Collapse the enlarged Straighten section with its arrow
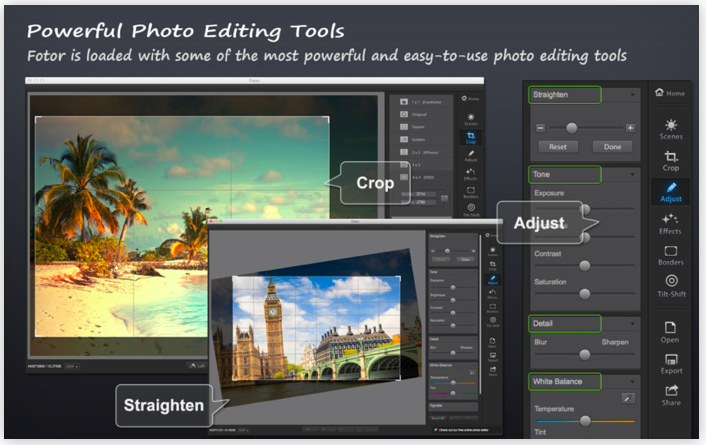Screen dimensions: 706x445 tap(633, 95)
